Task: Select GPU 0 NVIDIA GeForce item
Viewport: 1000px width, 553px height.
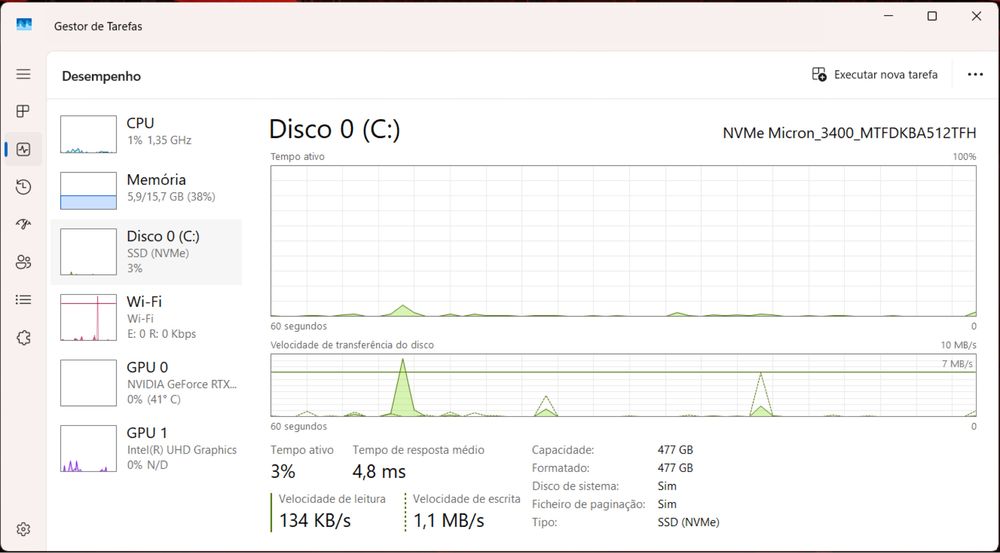Action: point(146,383)
